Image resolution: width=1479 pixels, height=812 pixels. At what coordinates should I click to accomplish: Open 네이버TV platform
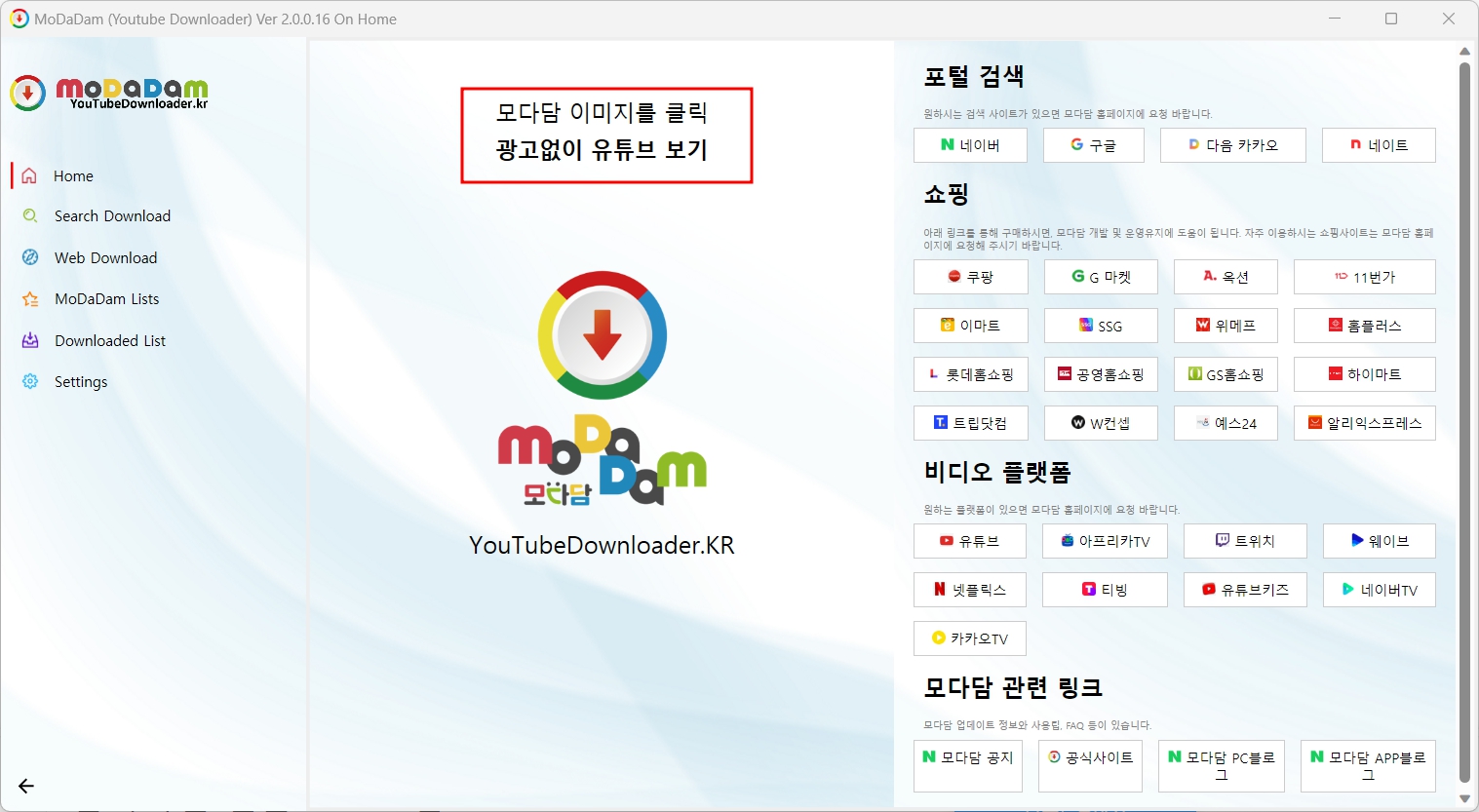[x=1379, y=590]
